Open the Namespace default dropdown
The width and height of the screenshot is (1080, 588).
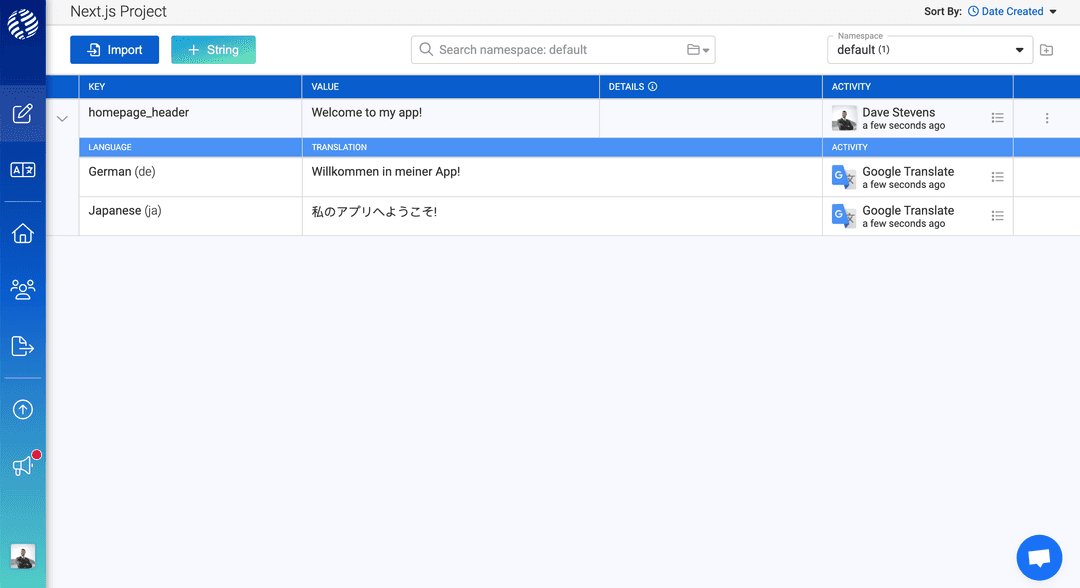(929, 50)
